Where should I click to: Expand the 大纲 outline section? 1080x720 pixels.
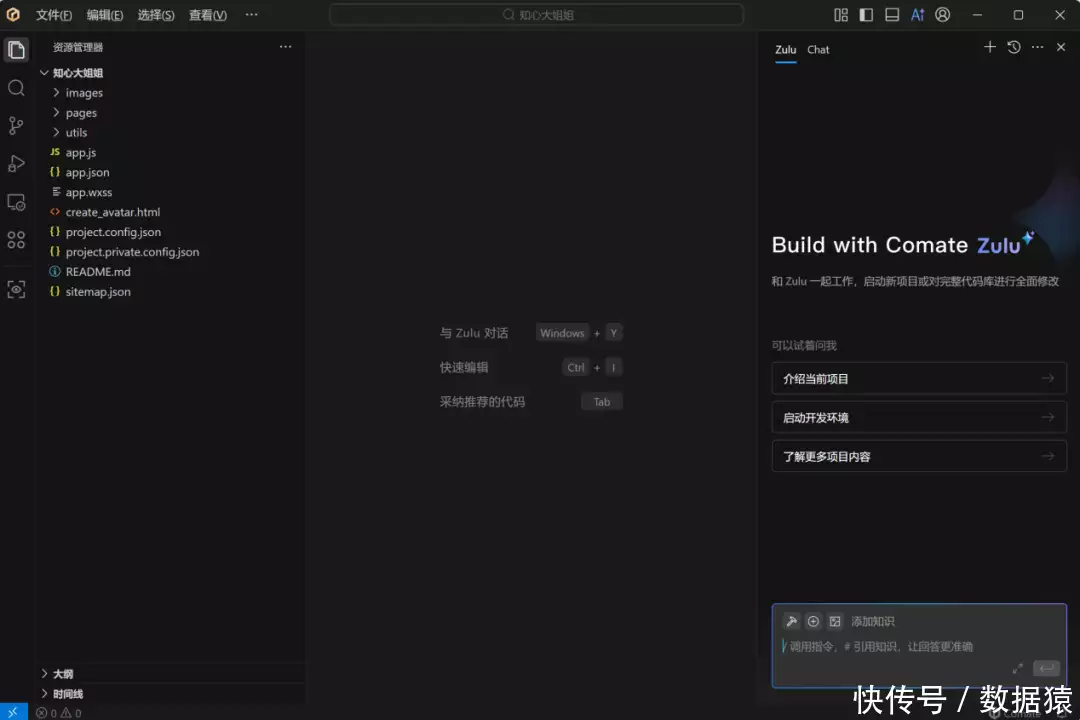click(x=63, y=674)
